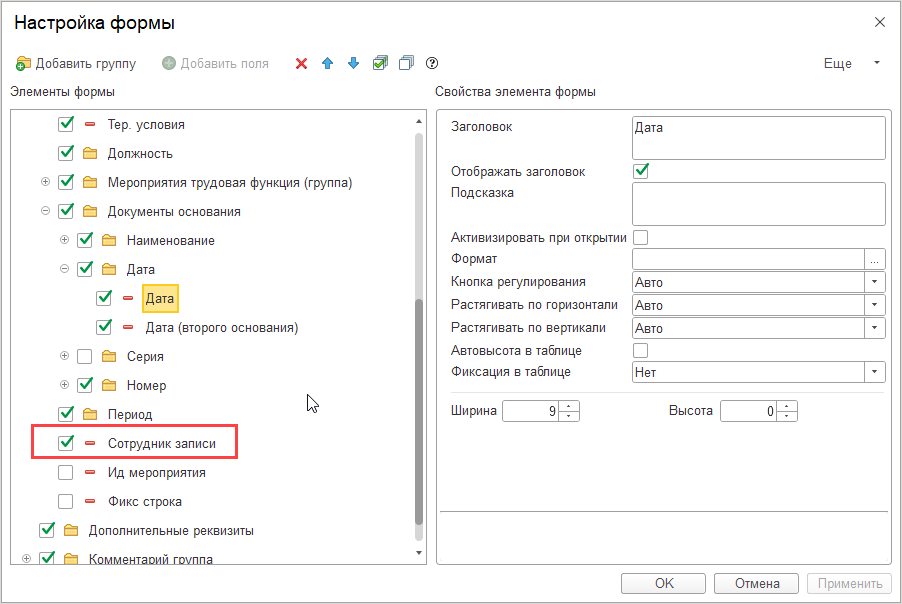Toggle the 'Мероприятия трудовая функция (группа)' checkbox
The image size is (902, 604).
pyautogui.click(x=66, y=182)
